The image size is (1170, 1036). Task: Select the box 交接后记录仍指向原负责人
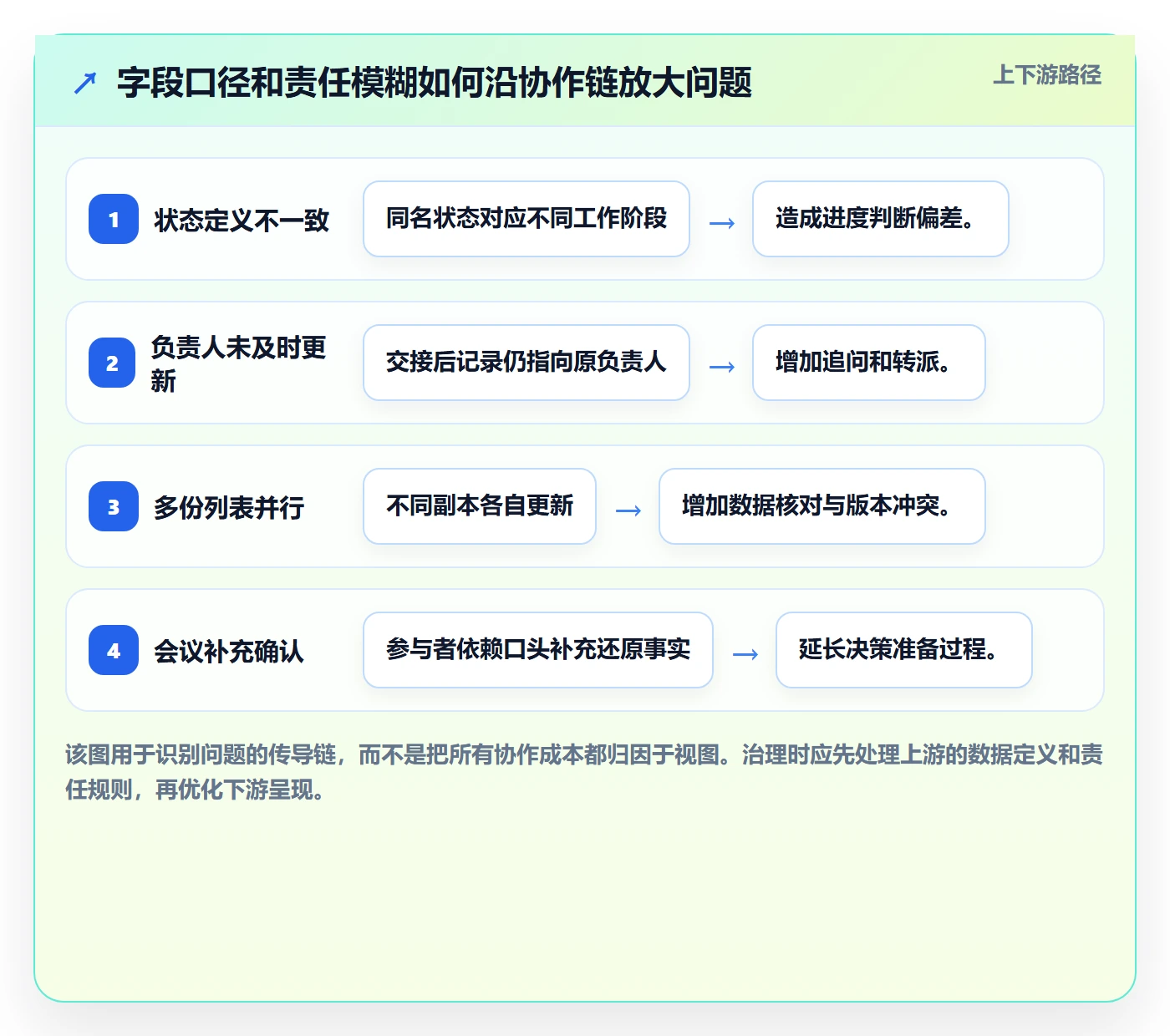[526, 363]
